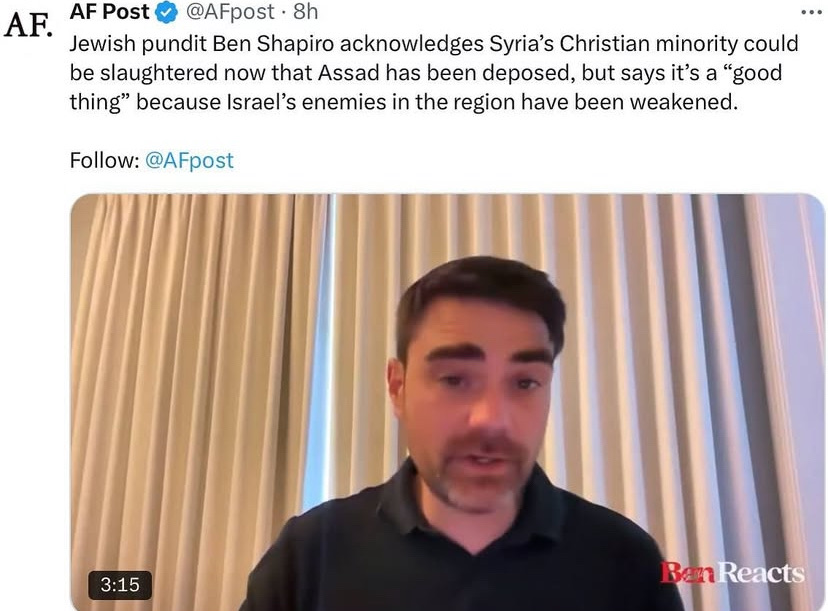This screenshot has width=828, height=611.
Task: Click the BenReacts watermark logo
Action: tap(732, 573)
